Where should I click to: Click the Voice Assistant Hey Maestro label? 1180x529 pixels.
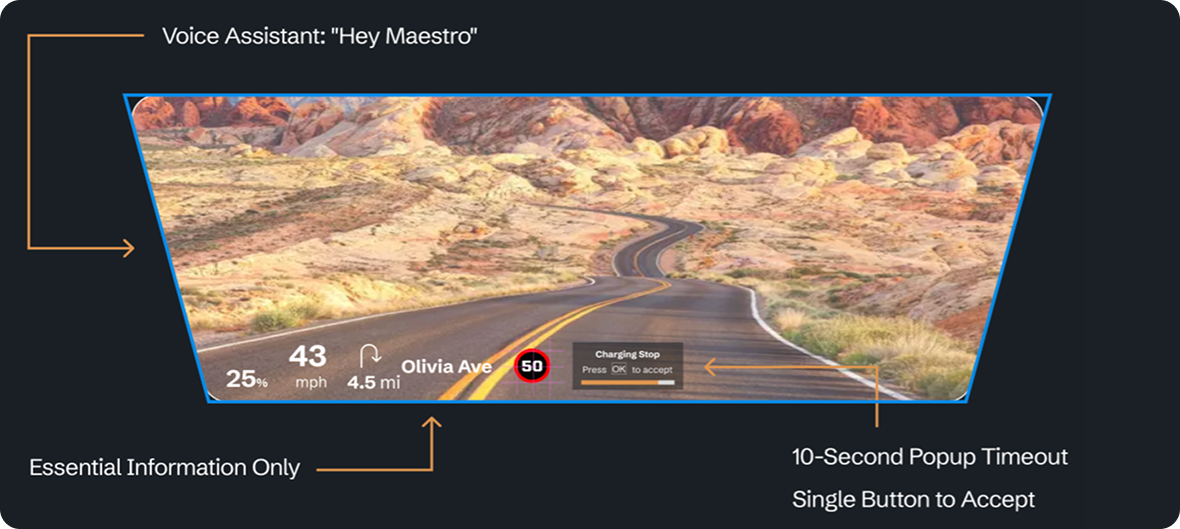coord(320,36)
